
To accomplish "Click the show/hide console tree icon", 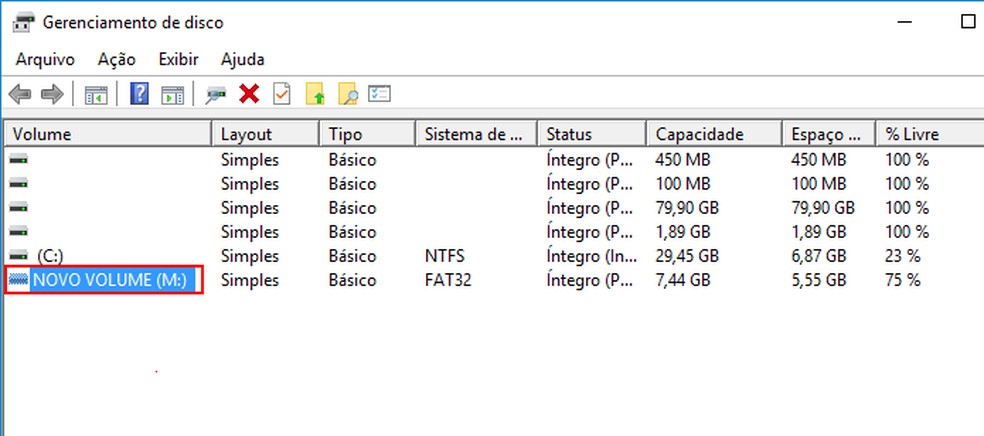I will (x=96, y=94).
